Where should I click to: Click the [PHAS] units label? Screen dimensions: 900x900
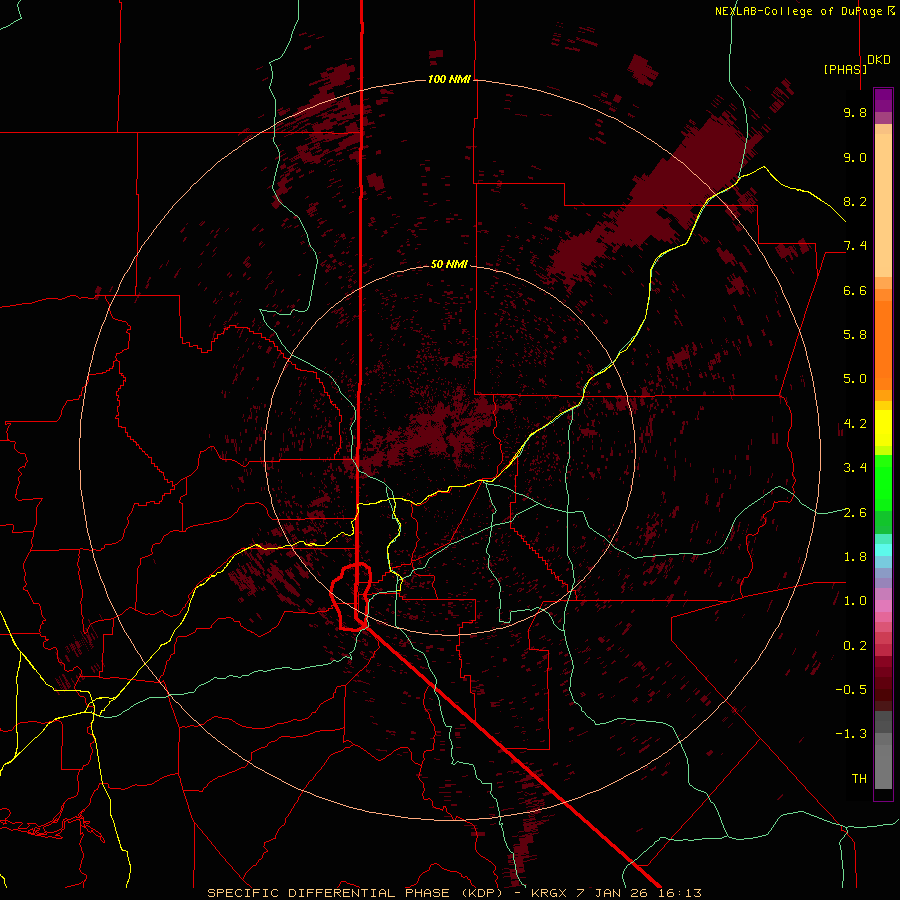(845, 69)
